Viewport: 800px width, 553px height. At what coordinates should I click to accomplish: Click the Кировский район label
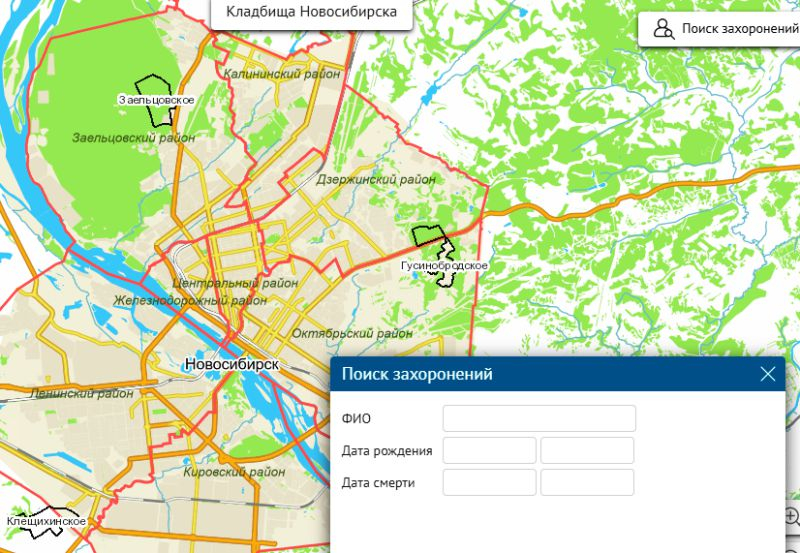pos(234,472)
